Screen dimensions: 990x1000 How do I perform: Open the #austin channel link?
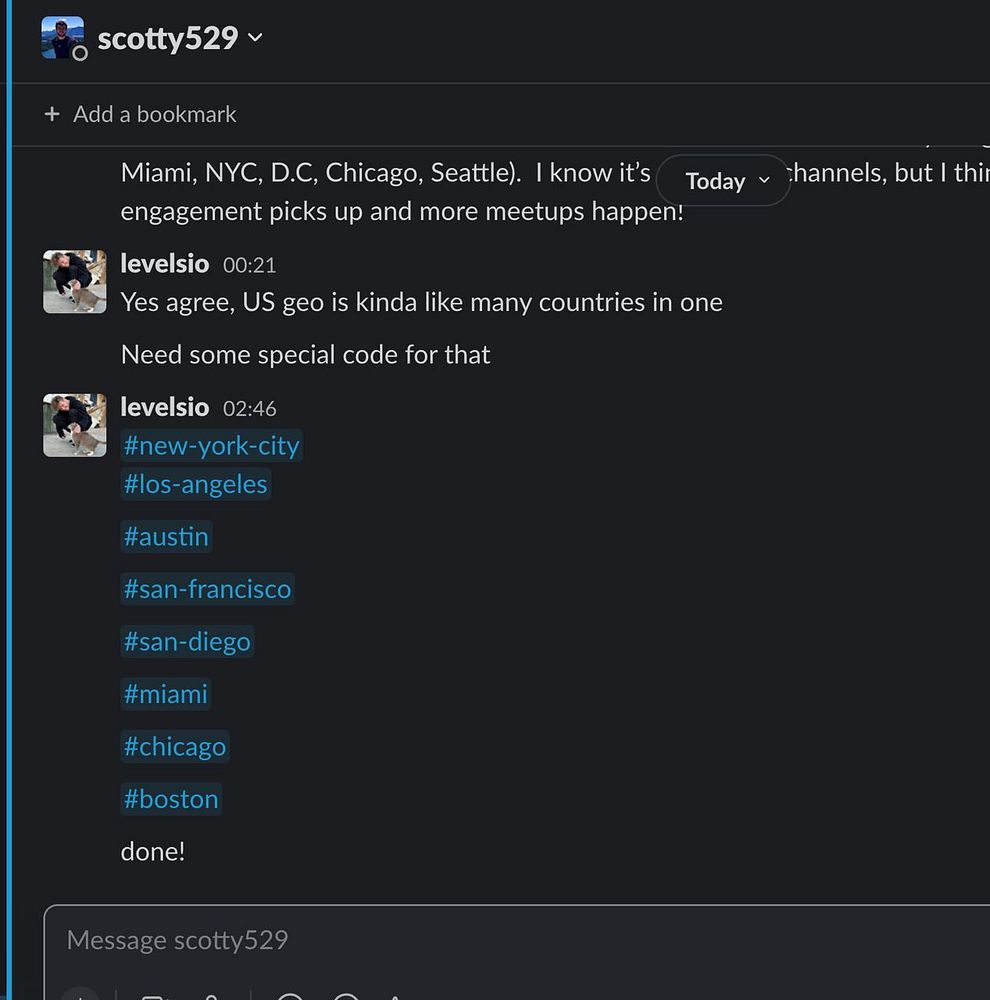(166, 536)
